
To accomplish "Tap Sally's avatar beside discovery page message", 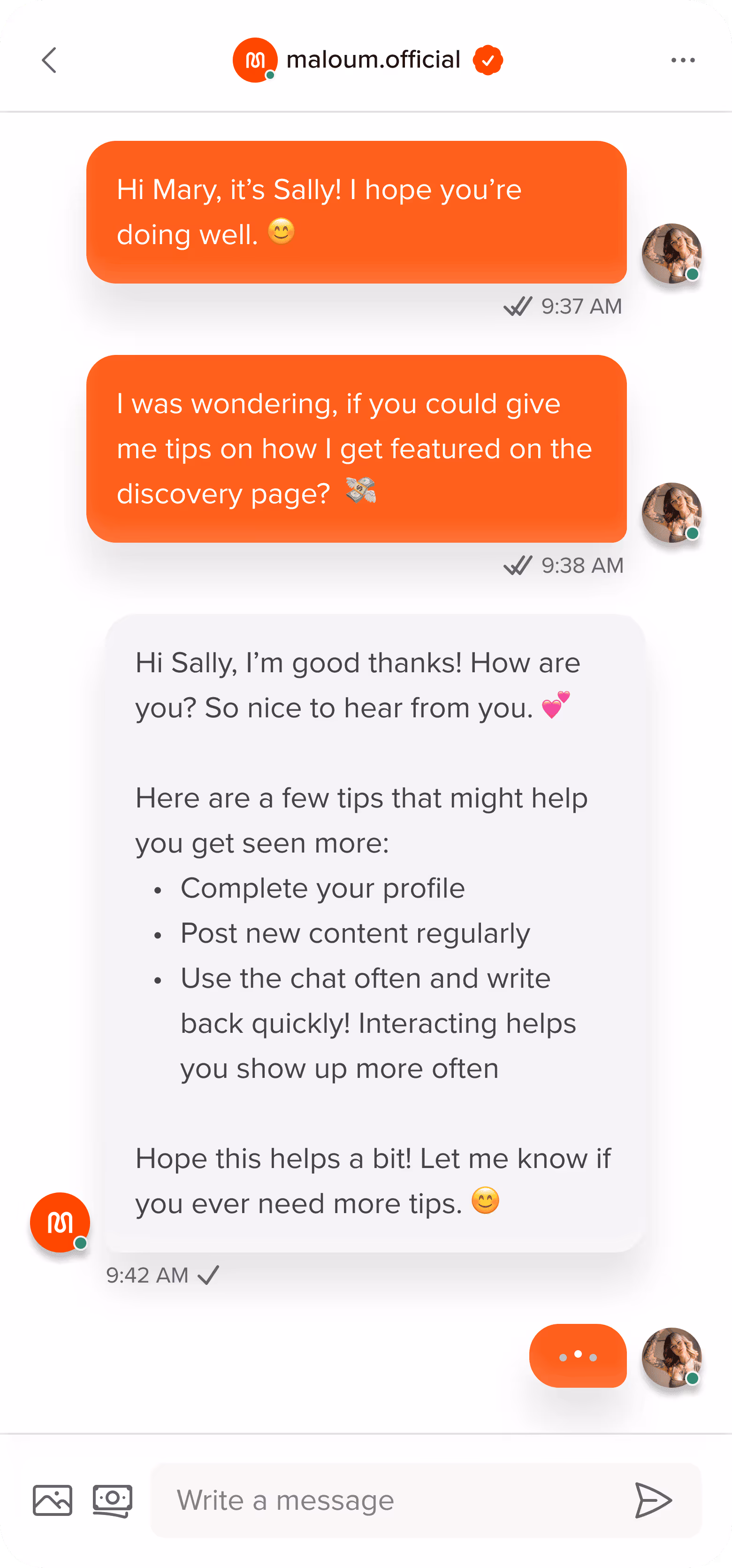I will (x=672, y=513).
